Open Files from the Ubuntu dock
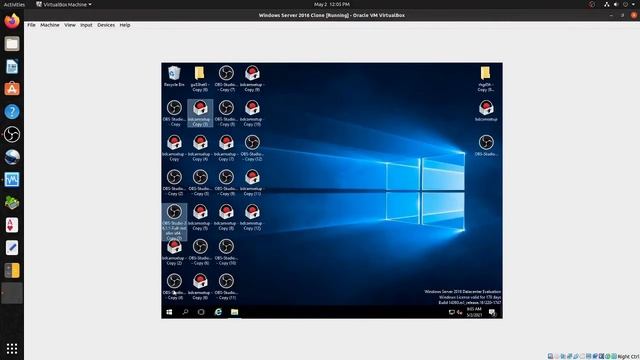This screenshot has width=640, height=360. point(12,44)
